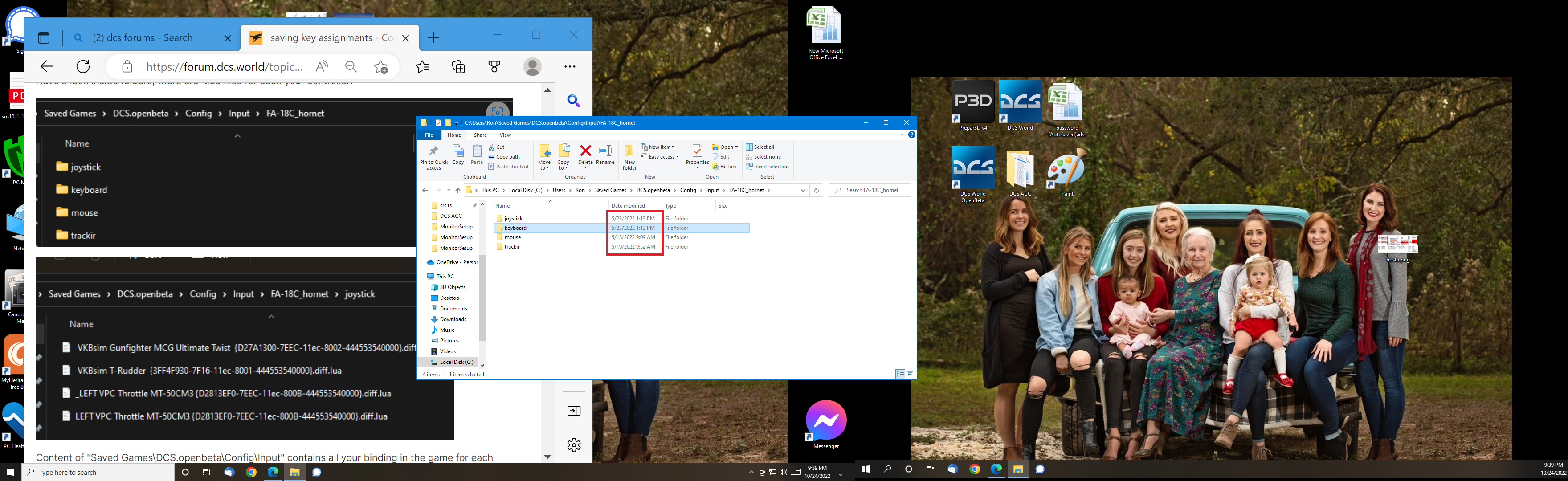Click the Rename icon in Explorer ribbon
The image size is (1568, 481).
tap(605, 155)
